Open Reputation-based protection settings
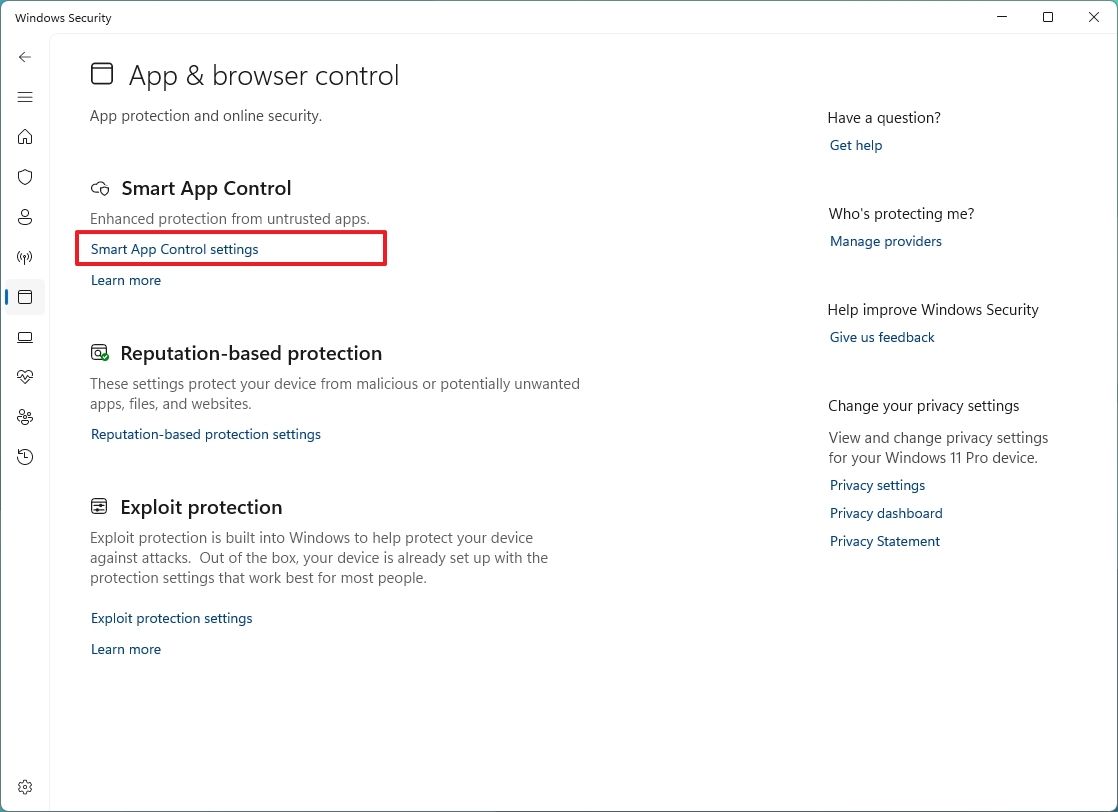The image size is (1118, 812). [x=205, y=434]
